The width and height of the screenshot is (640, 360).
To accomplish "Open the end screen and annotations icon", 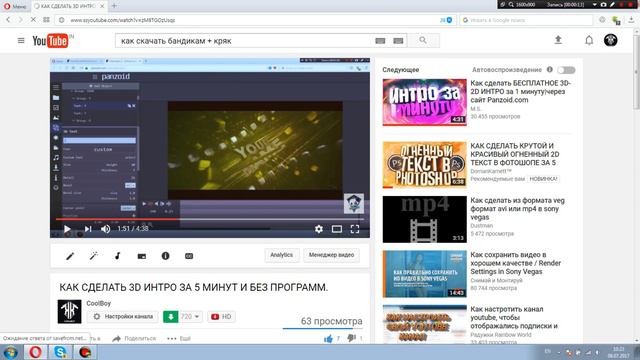I will tap(142, 256).
